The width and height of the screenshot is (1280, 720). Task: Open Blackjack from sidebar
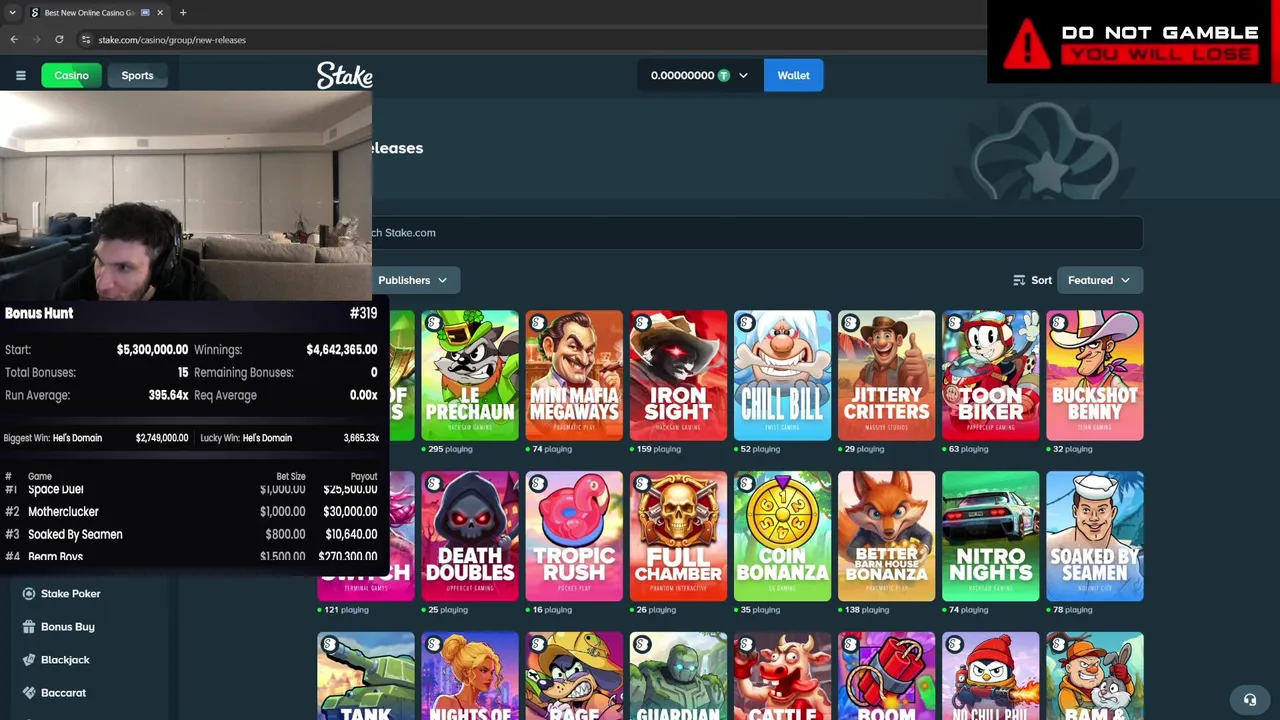click(65, 660)
